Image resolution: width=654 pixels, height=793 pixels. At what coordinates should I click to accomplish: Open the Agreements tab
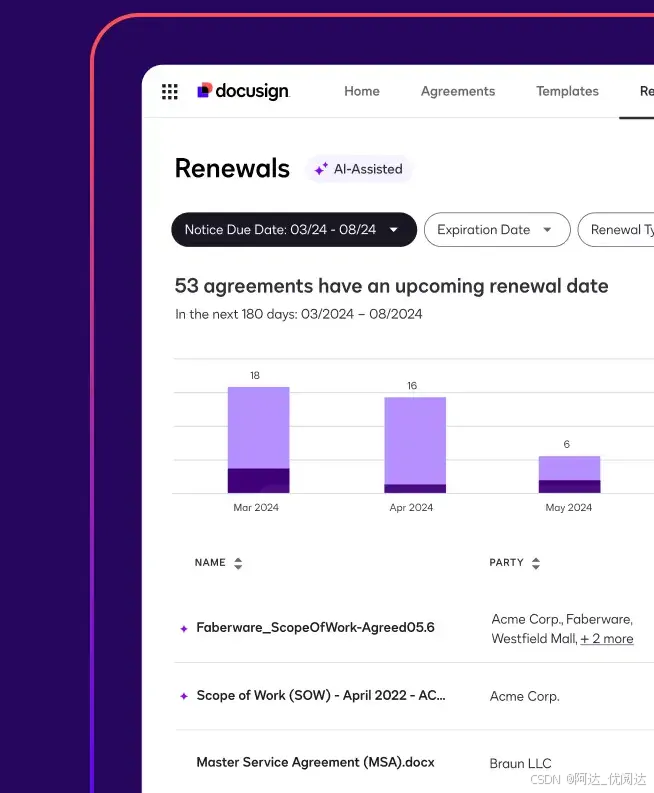pyautogui.click(x=458, y=91)
